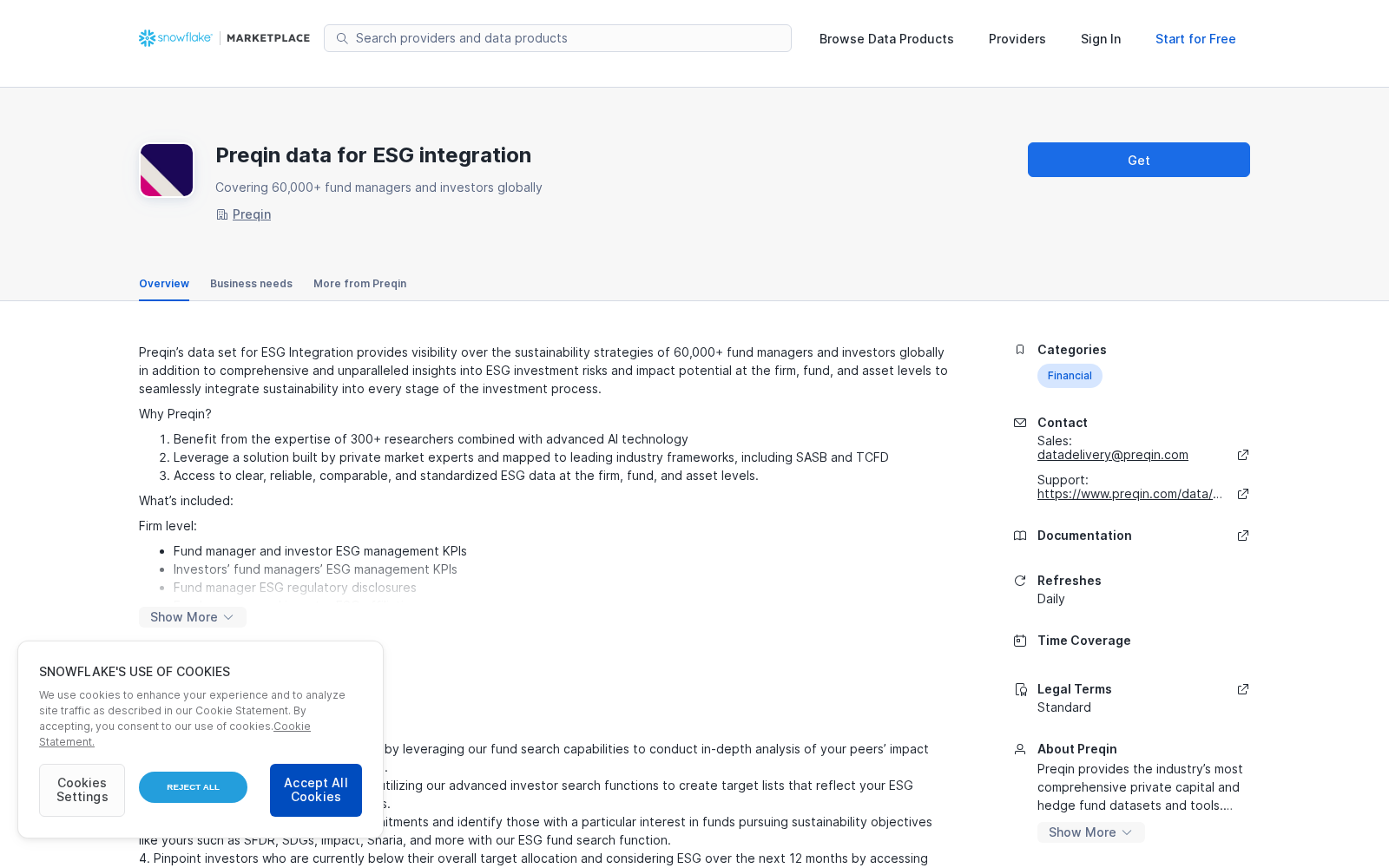Click the Documentation book icon
This screenshot has width=1389, height=868.
coord(1020,536)
